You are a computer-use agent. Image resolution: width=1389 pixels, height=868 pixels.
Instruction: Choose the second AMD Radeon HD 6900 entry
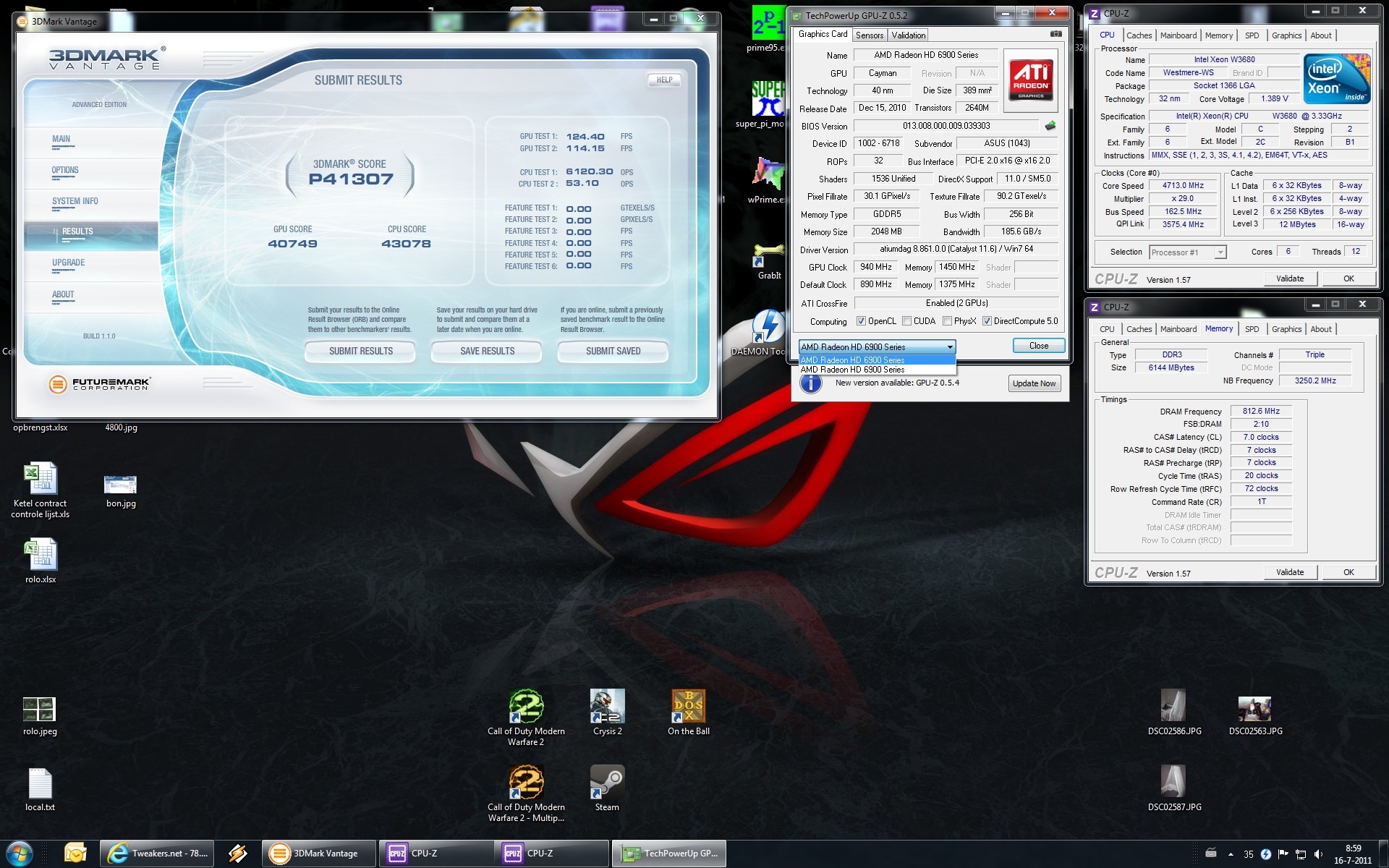click(877, 370)
